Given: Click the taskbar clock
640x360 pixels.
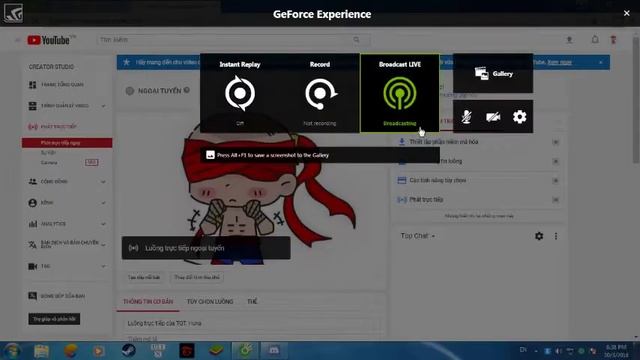Looking at the screenshot, I should pos(616,351).
